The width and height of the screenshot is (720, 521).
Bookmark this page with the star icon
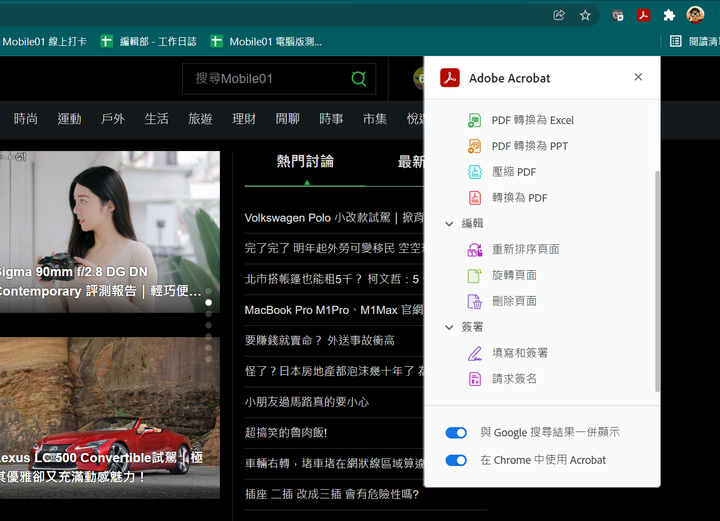pos(585,15)
